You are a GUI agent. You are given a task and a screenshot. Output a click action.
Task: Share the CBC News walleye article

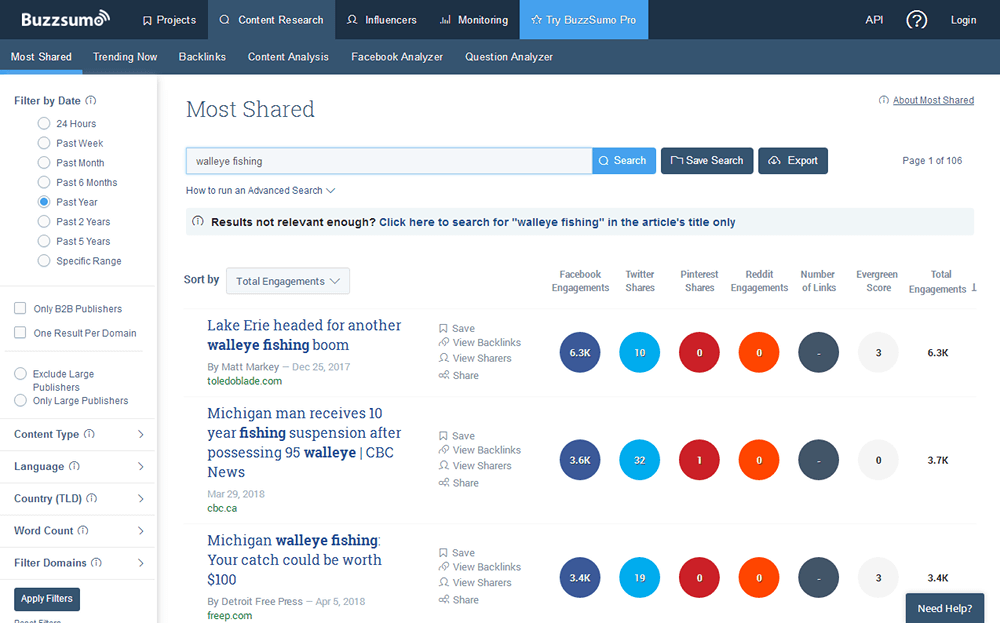pos(458,483)
